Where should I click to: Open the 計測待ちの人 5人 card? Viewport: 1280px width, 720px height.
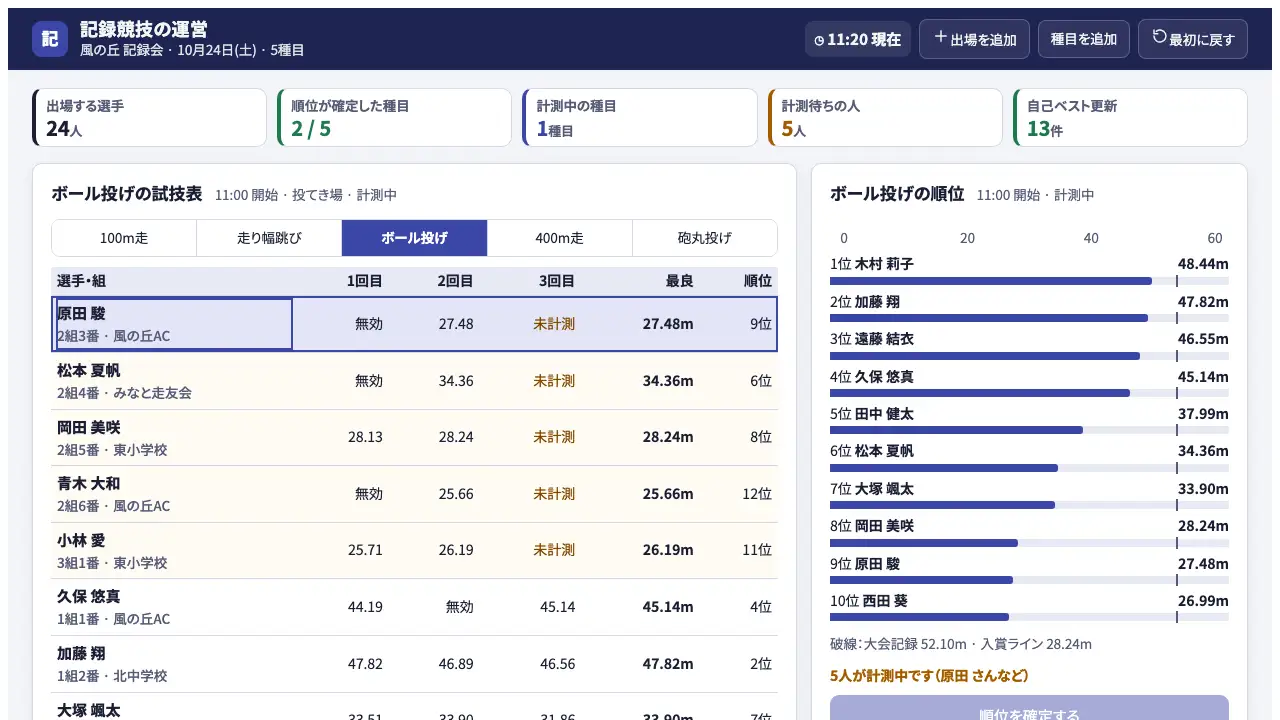[x=885, y=117]
